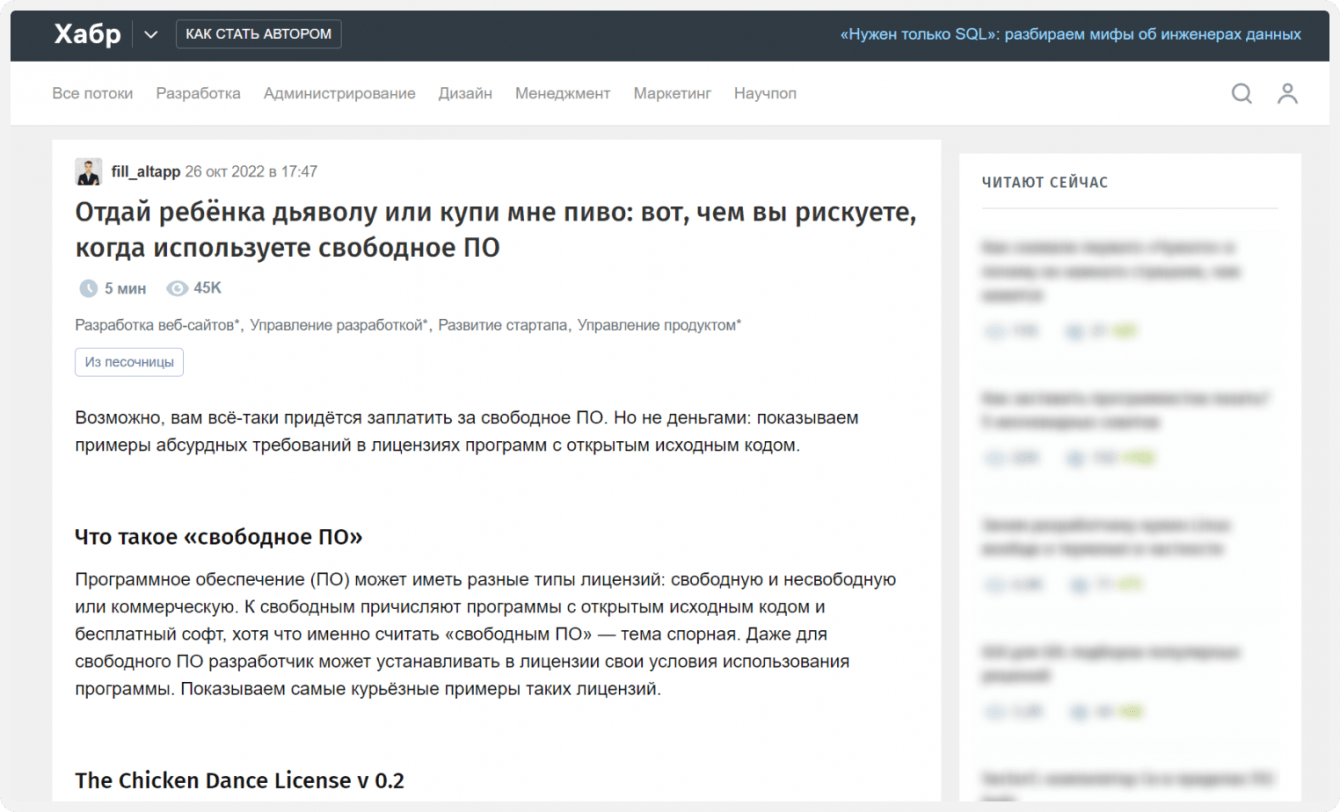Image resolution: width=1340 pixels, height=812 pixels.
Task: Click the author avatar of fill_altapp
Action: [x=88, y=172]
